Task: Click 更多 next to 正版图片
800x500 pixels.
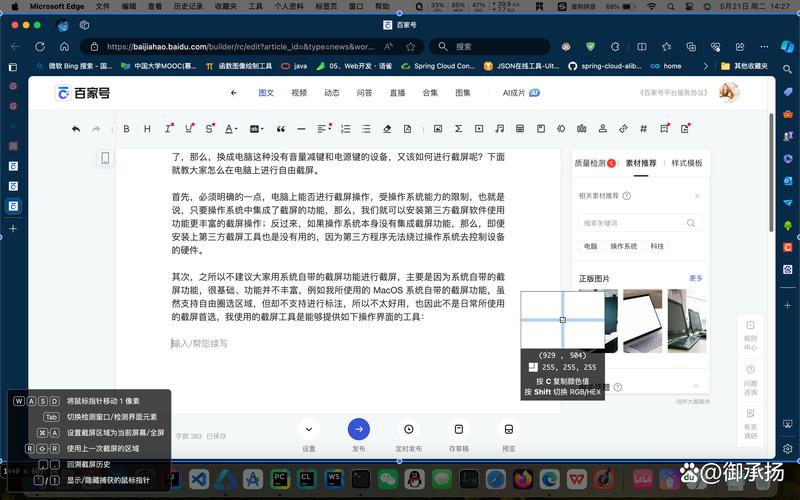Action: (x=695, y=278)
